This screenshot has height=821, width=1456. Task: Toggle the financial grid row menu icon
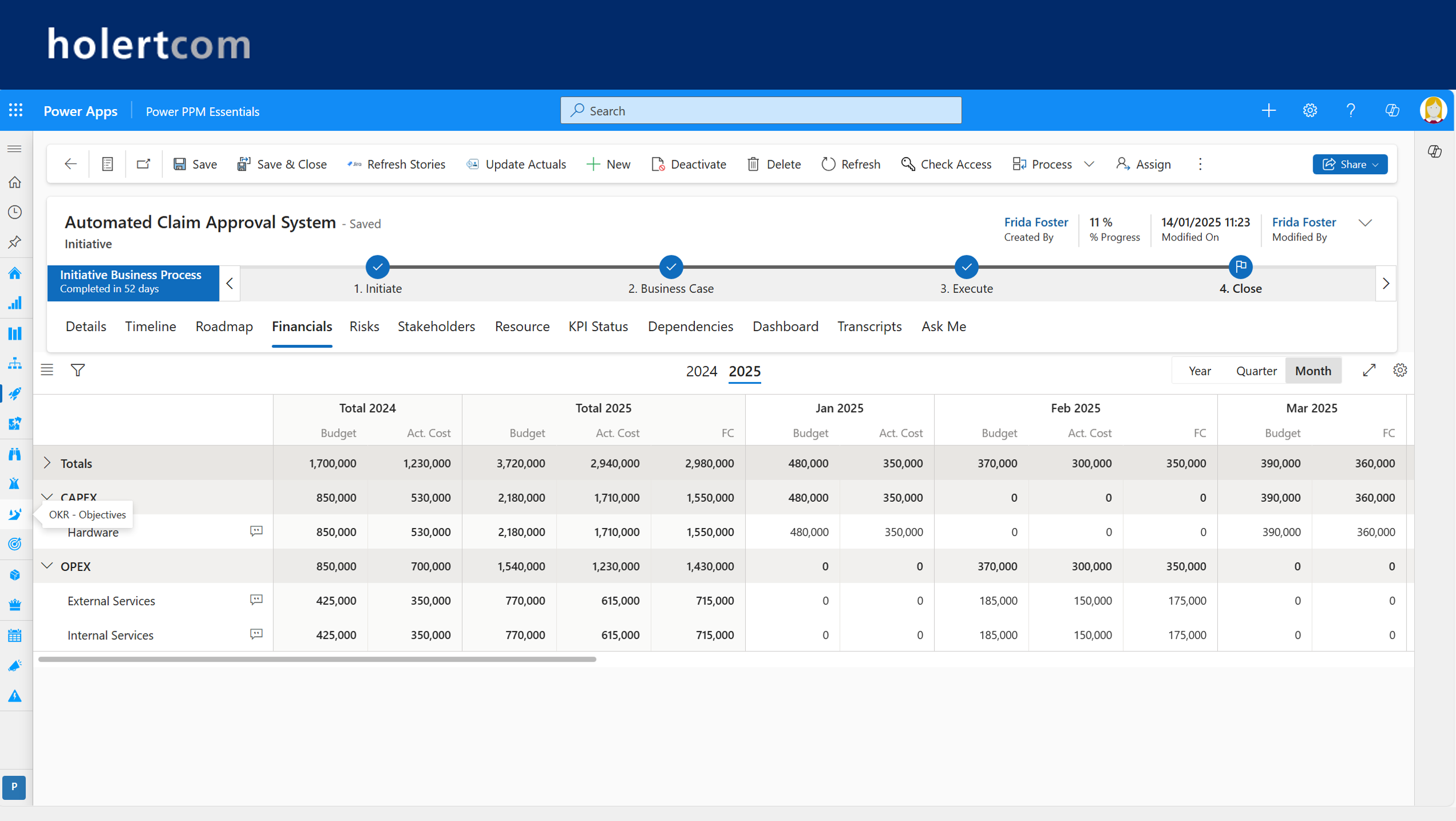pos(47,370)
